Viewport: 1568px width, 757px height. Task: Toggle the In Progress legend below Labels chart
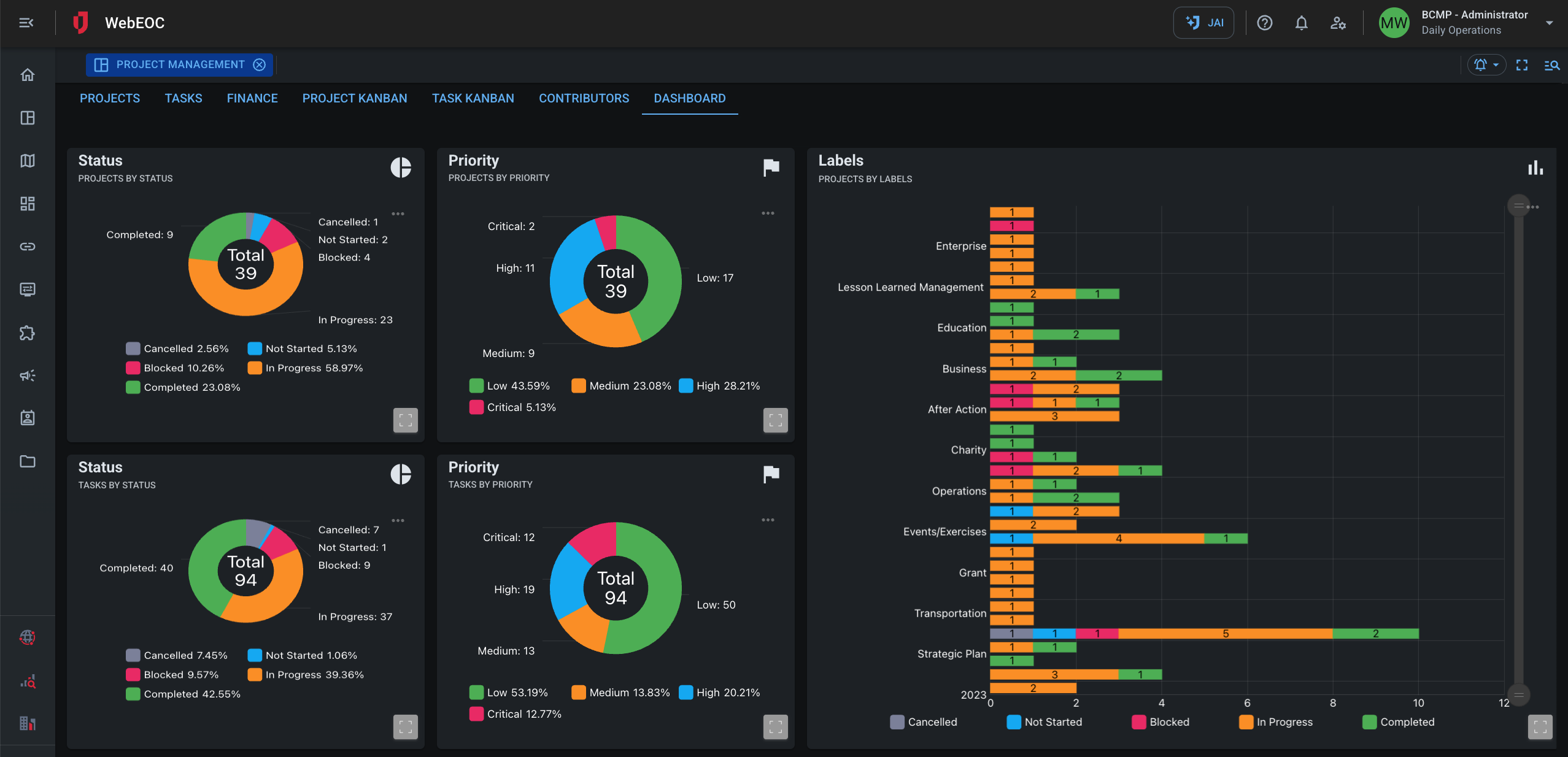coord(1276,722)
